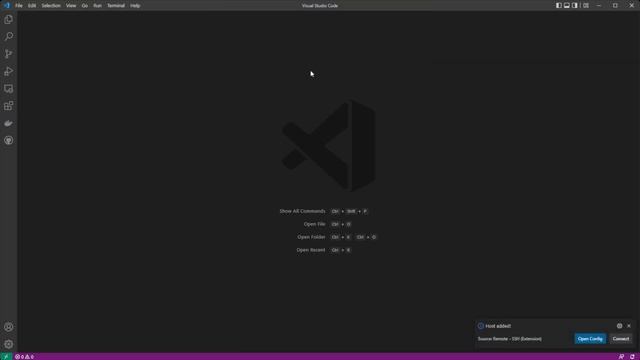Open the Customize Layout control

586,6
